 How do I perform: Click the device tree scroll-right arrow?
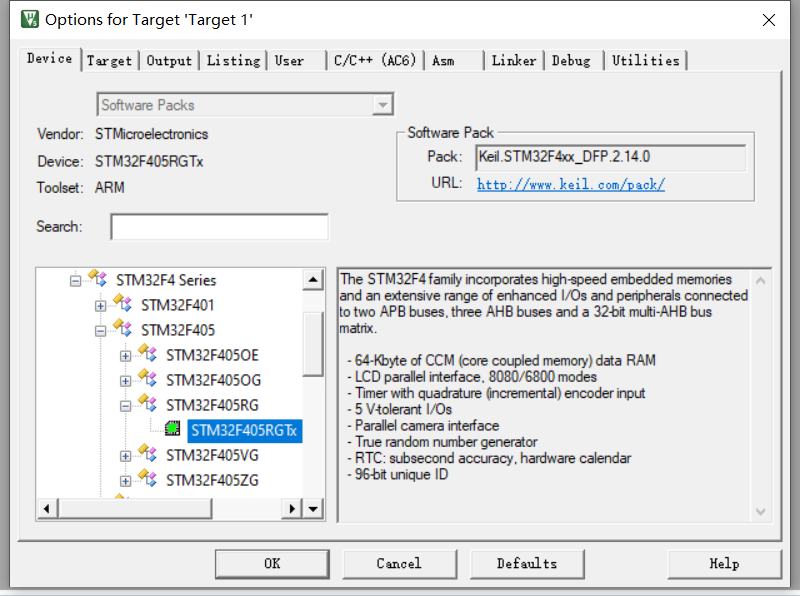click(x=292, y=509)
